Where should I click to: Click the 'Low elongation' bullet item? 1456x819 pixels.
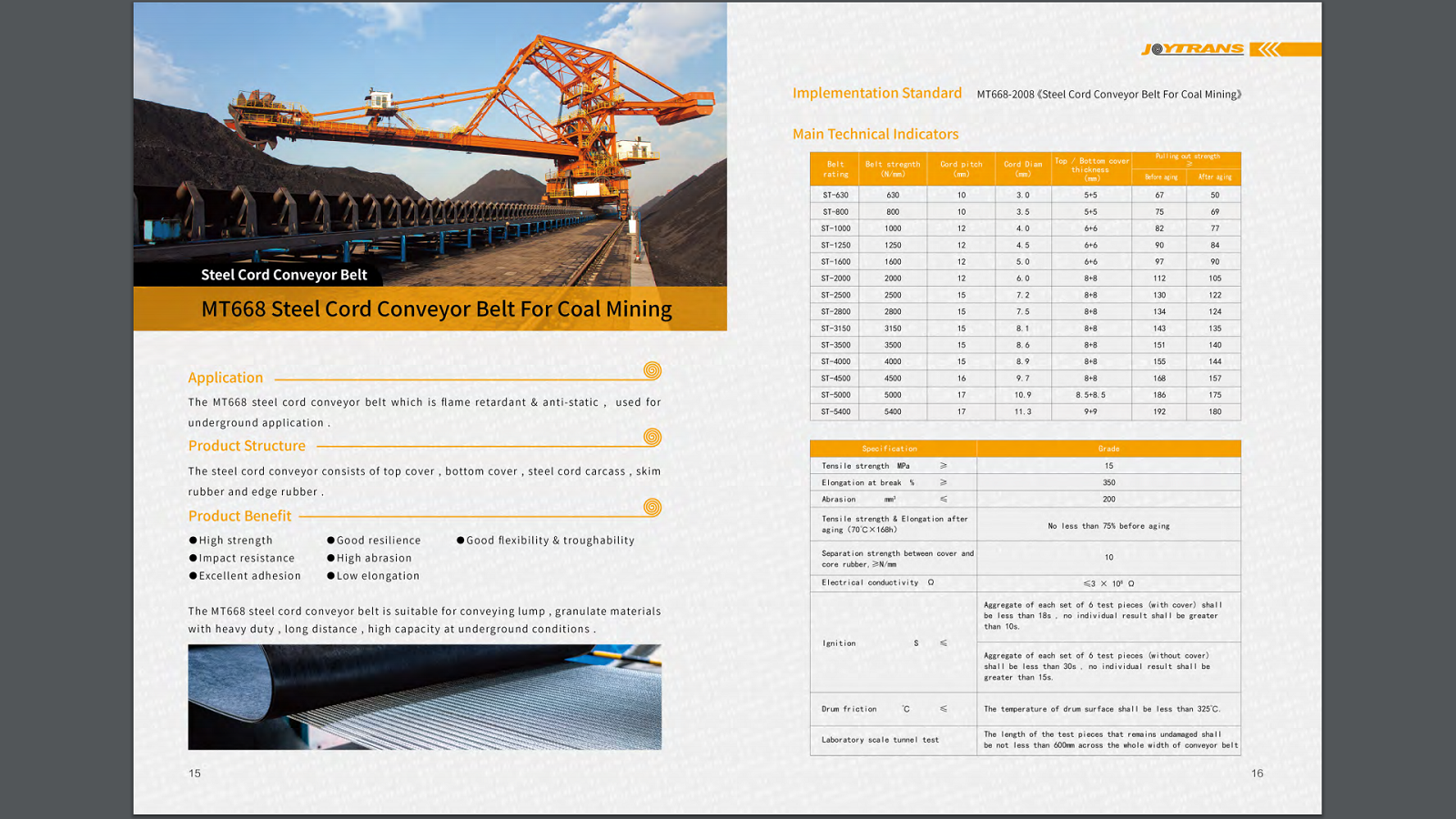[x=373, y=576]
